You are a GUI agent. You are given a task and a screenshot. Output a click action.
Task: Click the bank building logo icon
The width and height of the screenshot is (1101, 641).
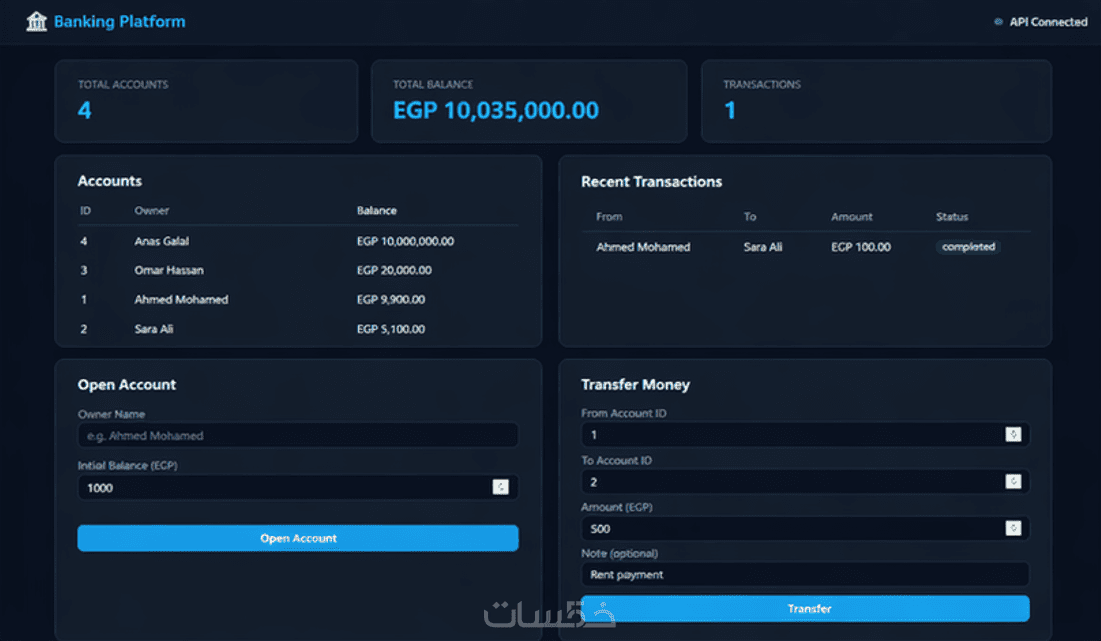click(36, 22)
